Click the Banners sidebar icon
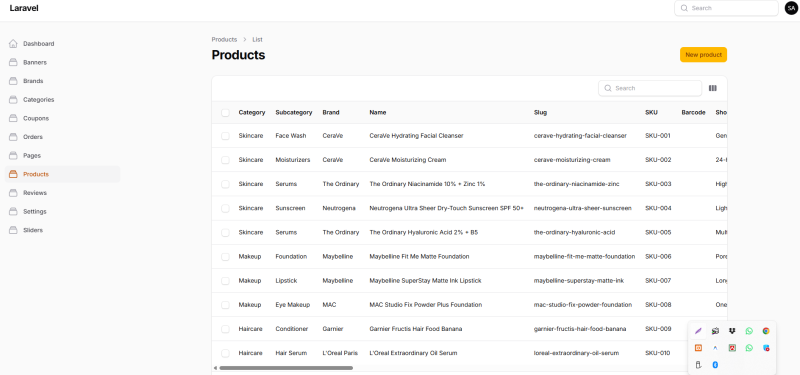Viewport: 800px width, 375px height. [x=13, y=62]
